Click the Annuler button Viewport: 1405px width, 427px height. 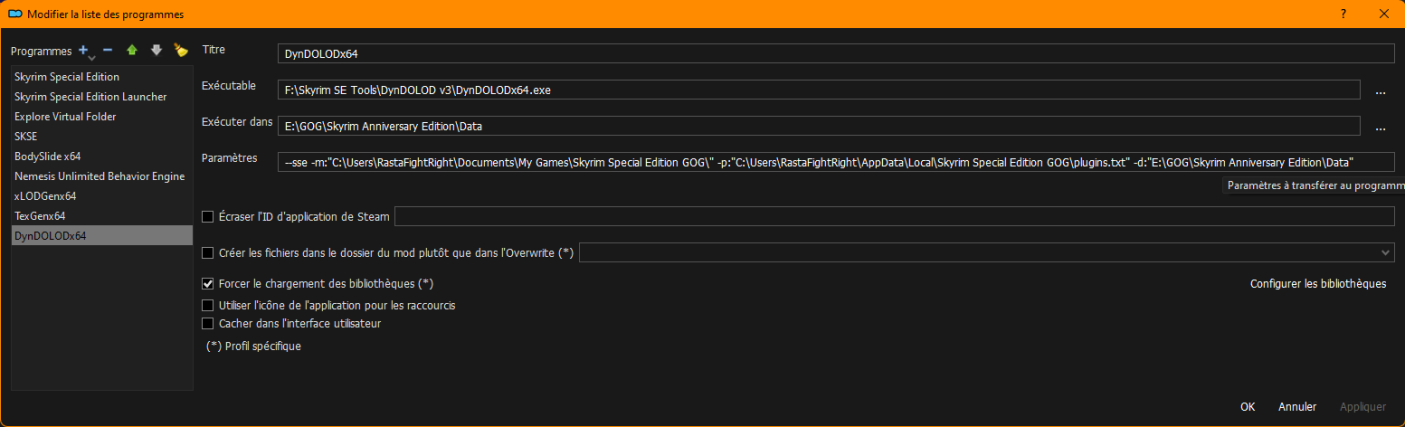1297,407
